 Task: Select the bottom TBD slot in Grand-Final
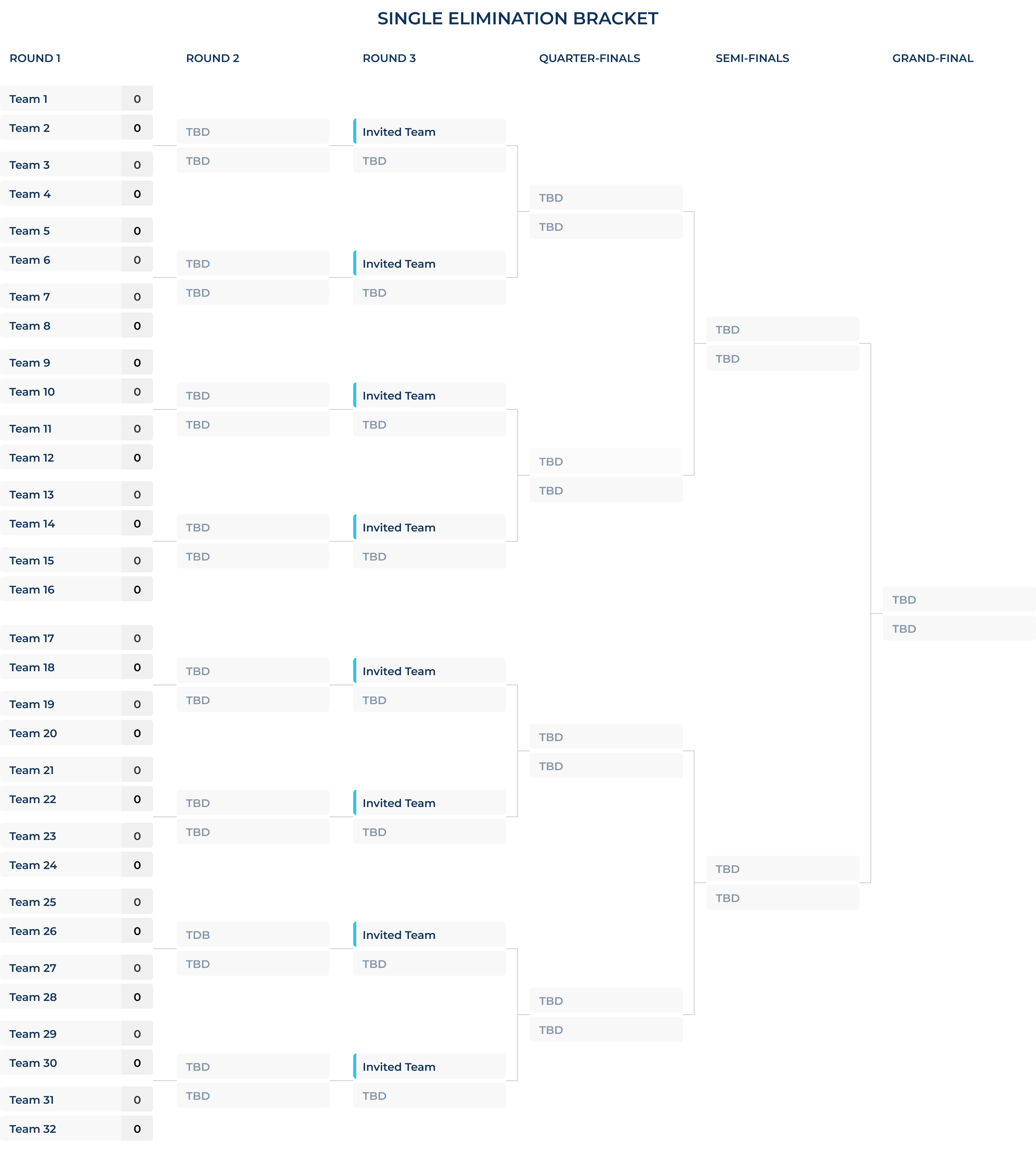tap(959, 629)
